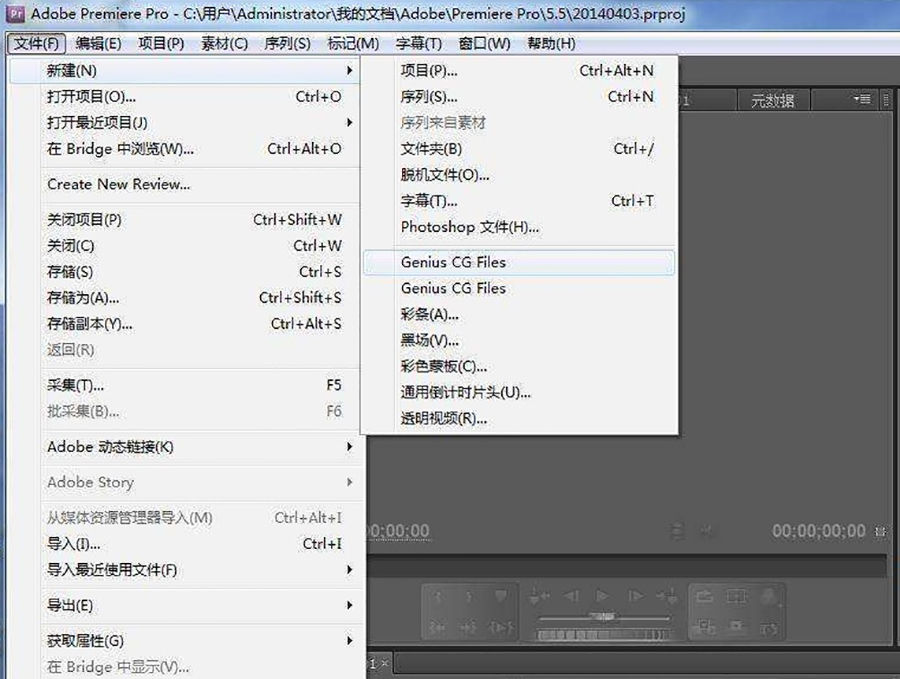Screen dimensions: 900x679
Task: Expand the Adobe 动态链接(K) submenu
Action: coord(185,447)
